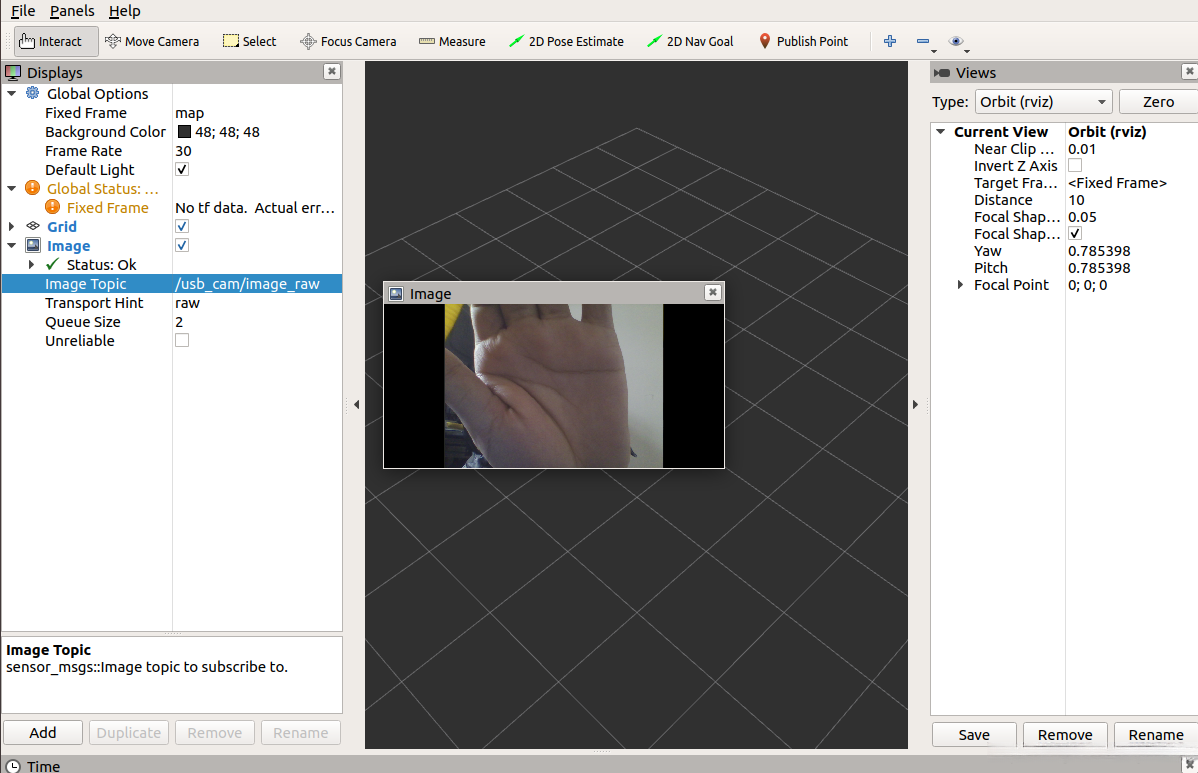Viewport: 1198px width, 773px height.
Task: Open the eye view options icon
Action: click(x=957, y=41)
